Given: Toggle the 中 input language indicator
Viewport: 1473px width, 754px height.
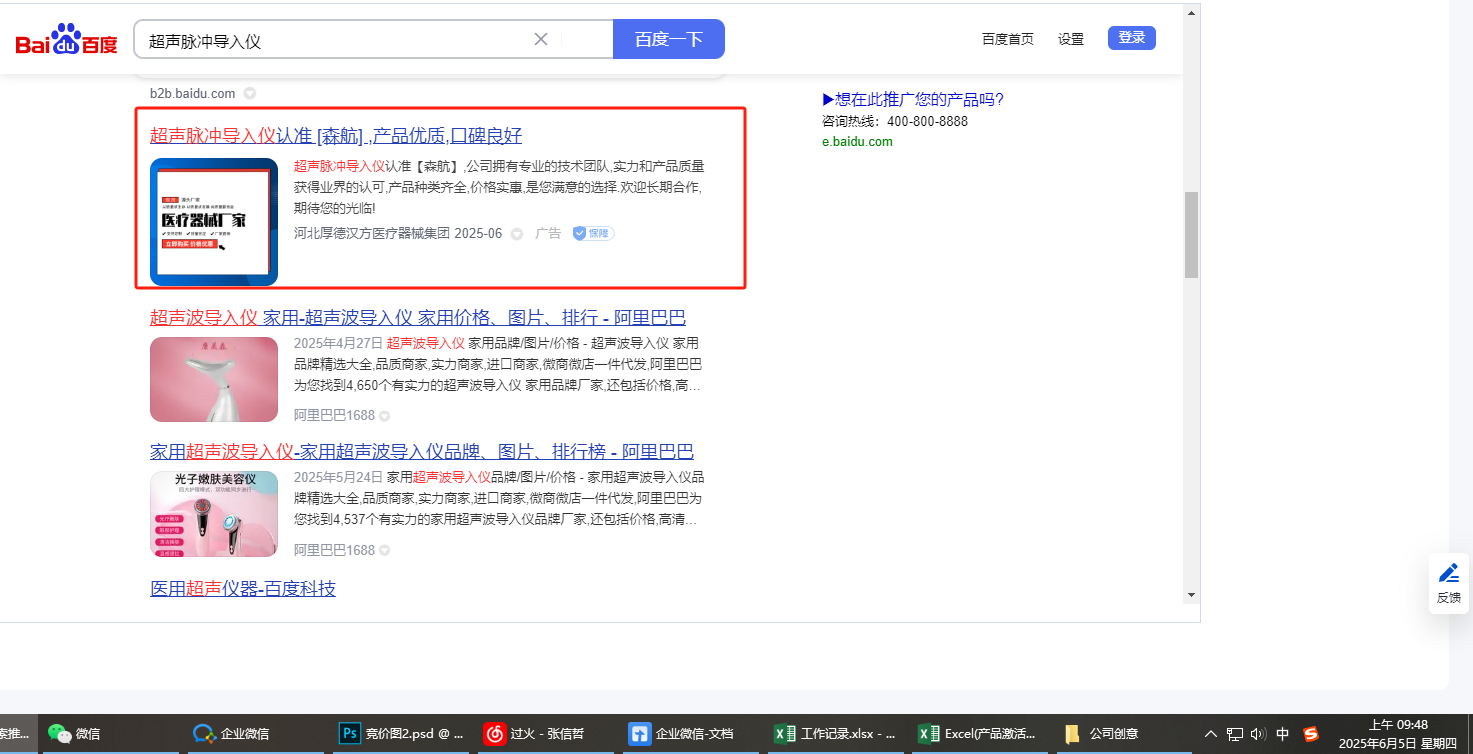Looking at the screenshot, I should tap(1283, 733).
